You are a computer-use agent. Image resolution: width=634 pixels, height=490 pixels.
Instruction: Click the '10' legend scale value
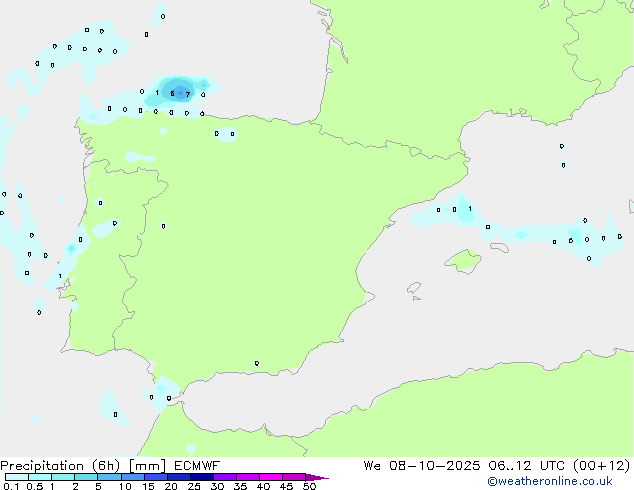[x=125, y=486]
